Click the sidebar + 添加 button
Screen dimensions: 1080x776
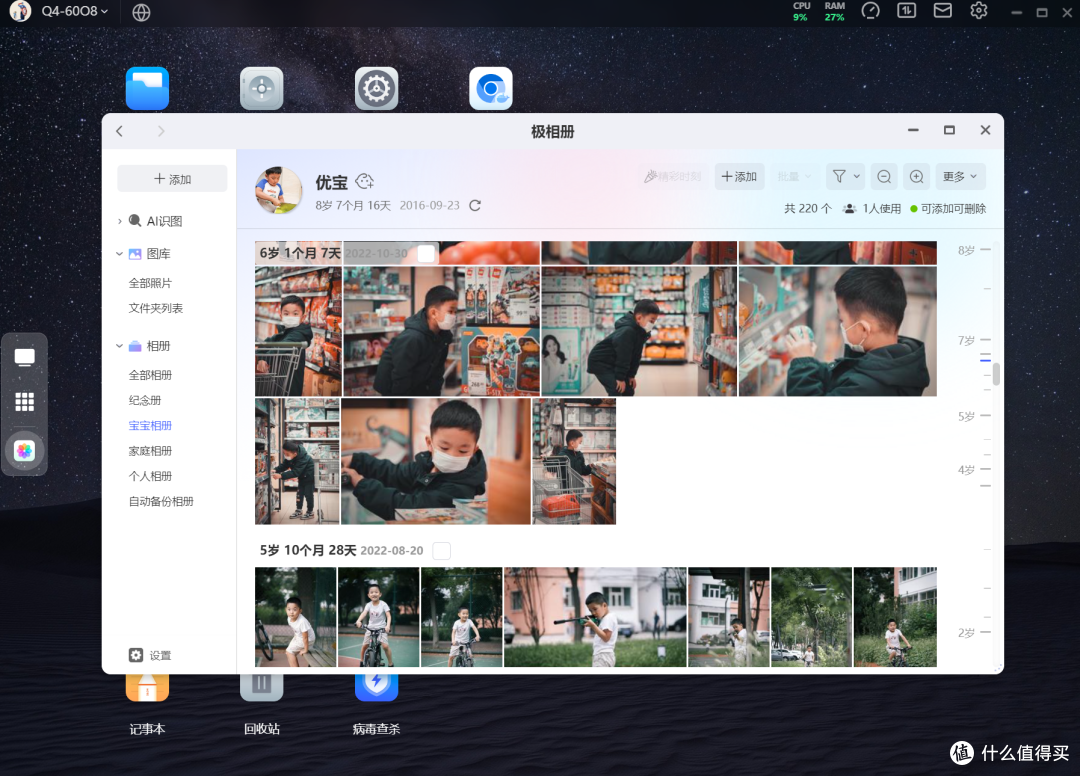[172, 179]
